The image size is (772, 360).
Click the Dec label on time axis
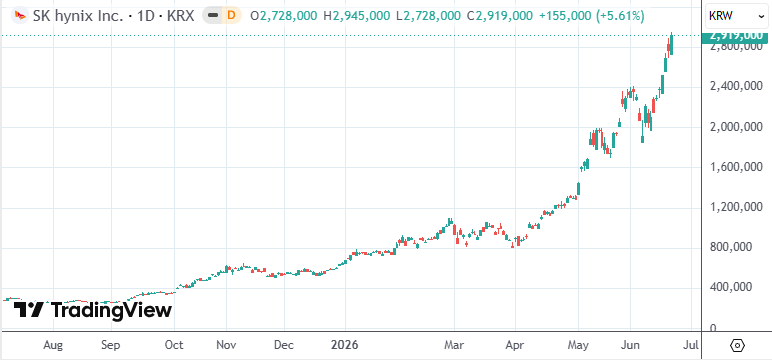point(284,345)
